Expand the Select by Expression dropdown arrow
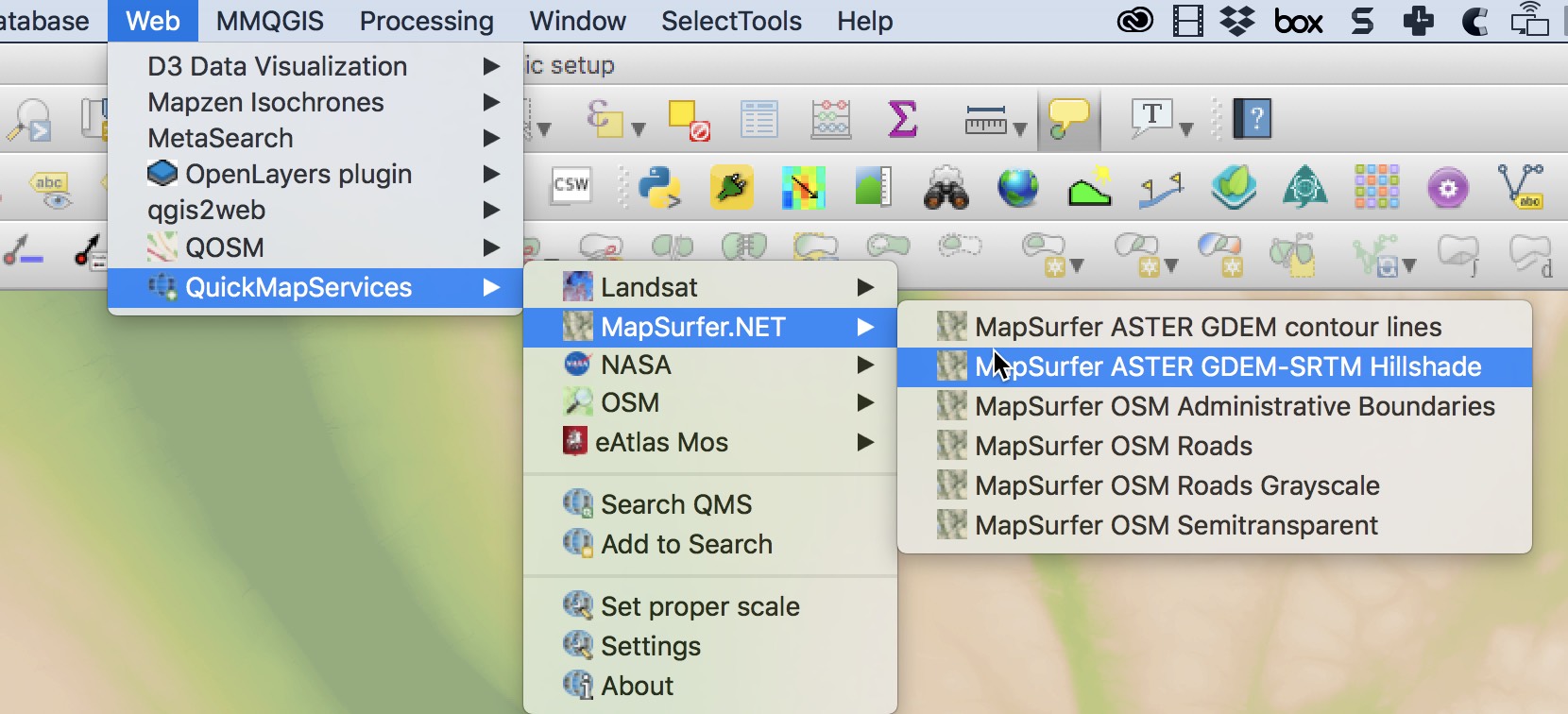This screenshot has width=1568, height=714. [638, 129]
